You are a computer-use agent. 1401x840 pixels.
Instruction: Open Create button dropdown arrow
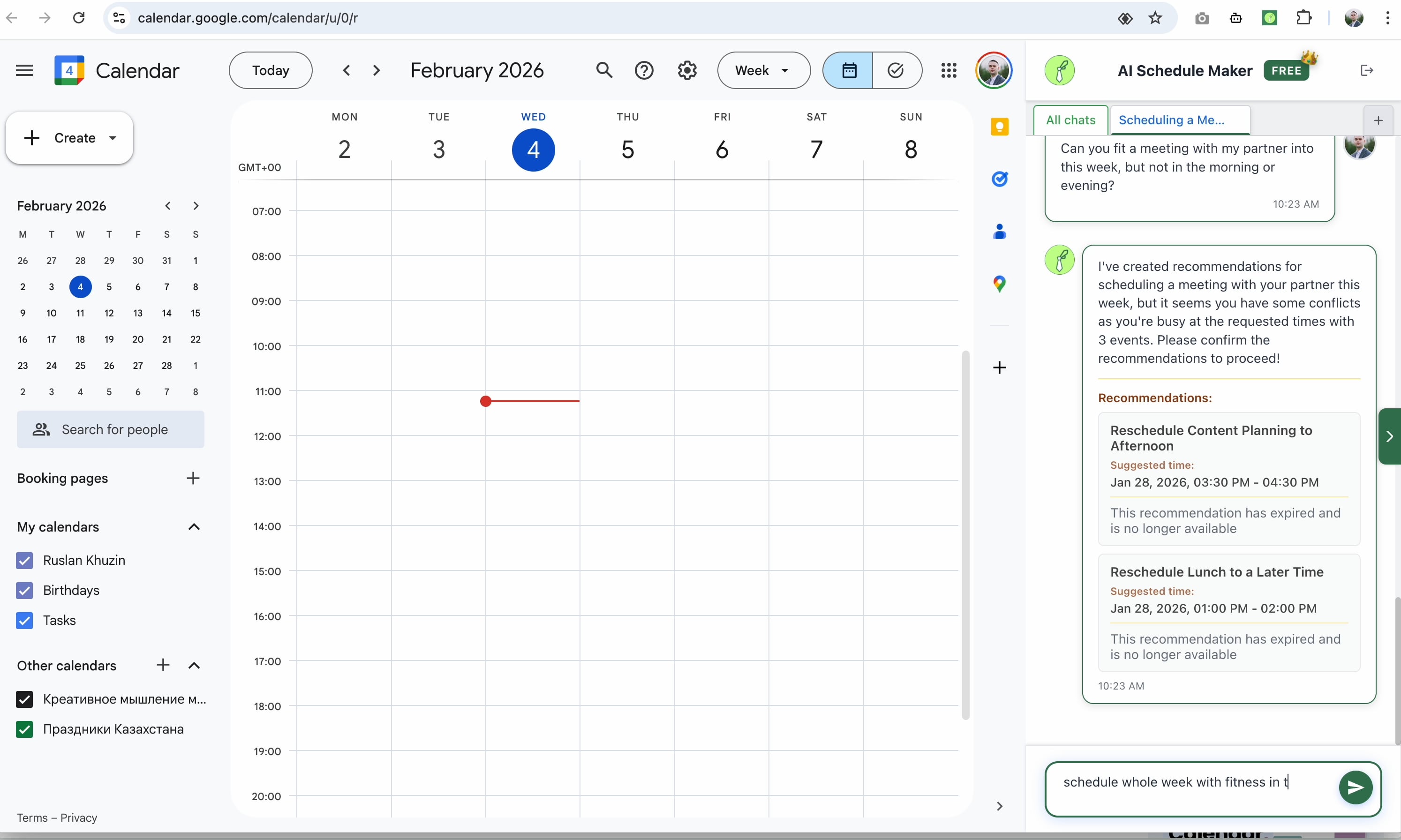pos(113,138)
